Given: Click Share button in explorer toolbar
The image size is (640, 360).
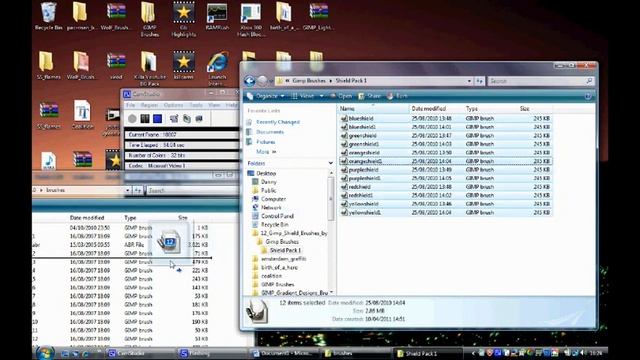Looking at the screenshot, I should coord(369,96).
